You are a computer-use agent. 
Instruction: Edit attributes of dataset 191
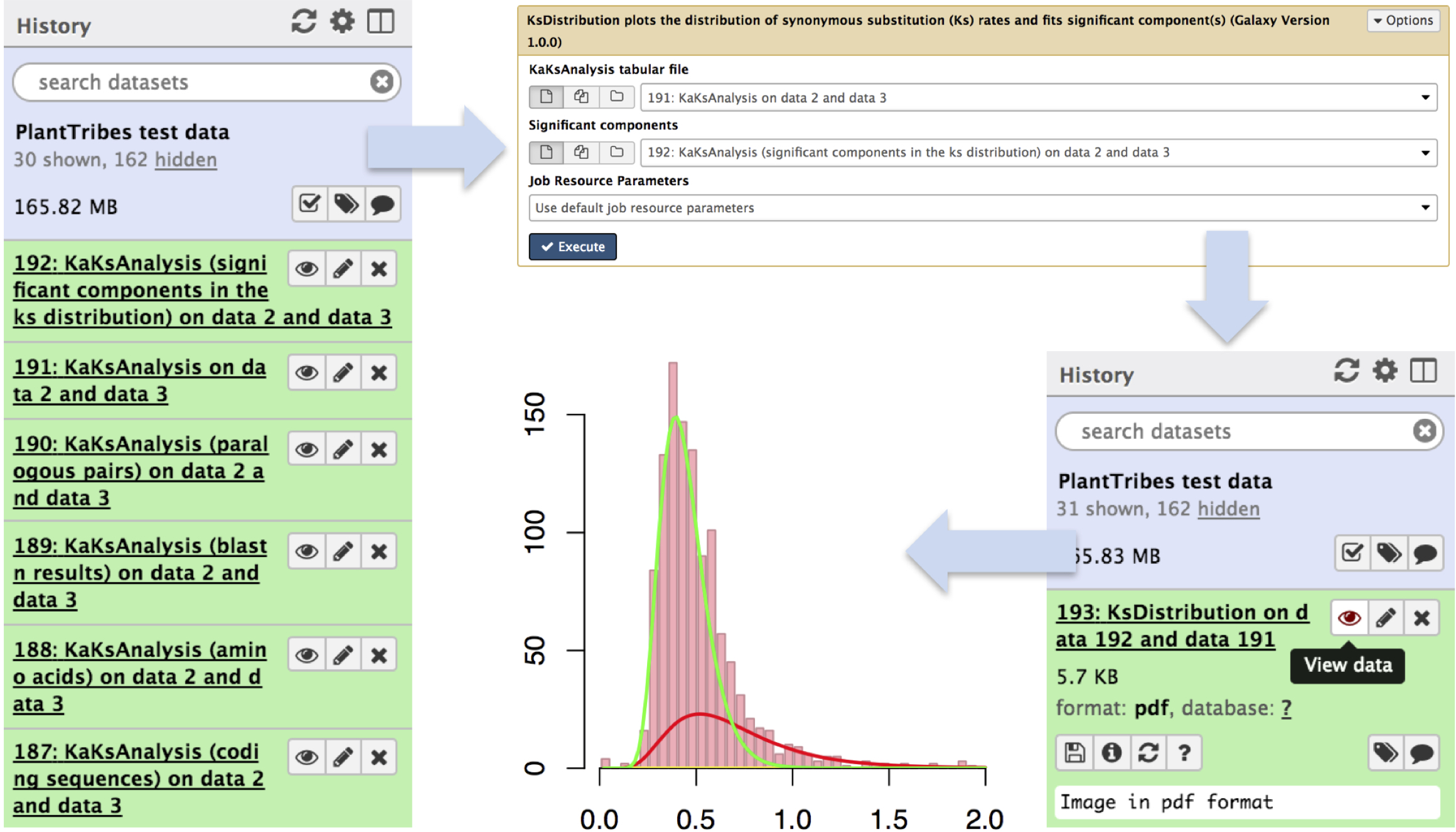[343, 373]
